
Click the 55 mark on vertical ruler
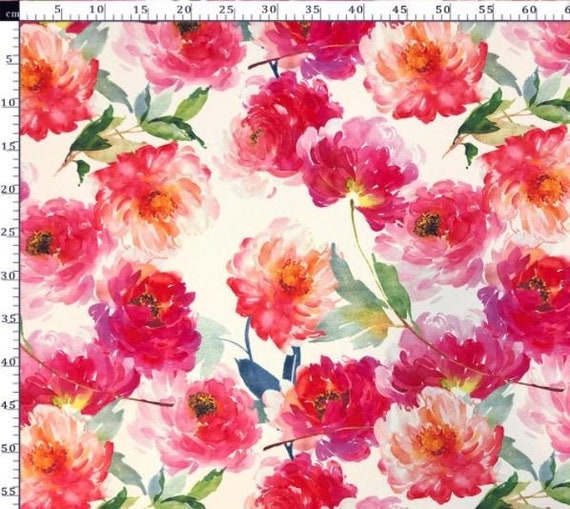click(9, 492)
